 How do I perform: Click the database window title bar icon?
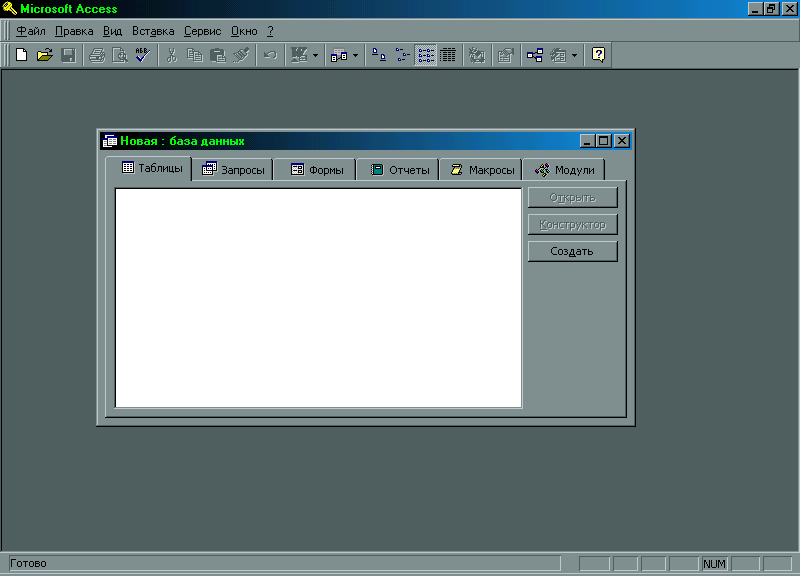[x=109, y=141]
